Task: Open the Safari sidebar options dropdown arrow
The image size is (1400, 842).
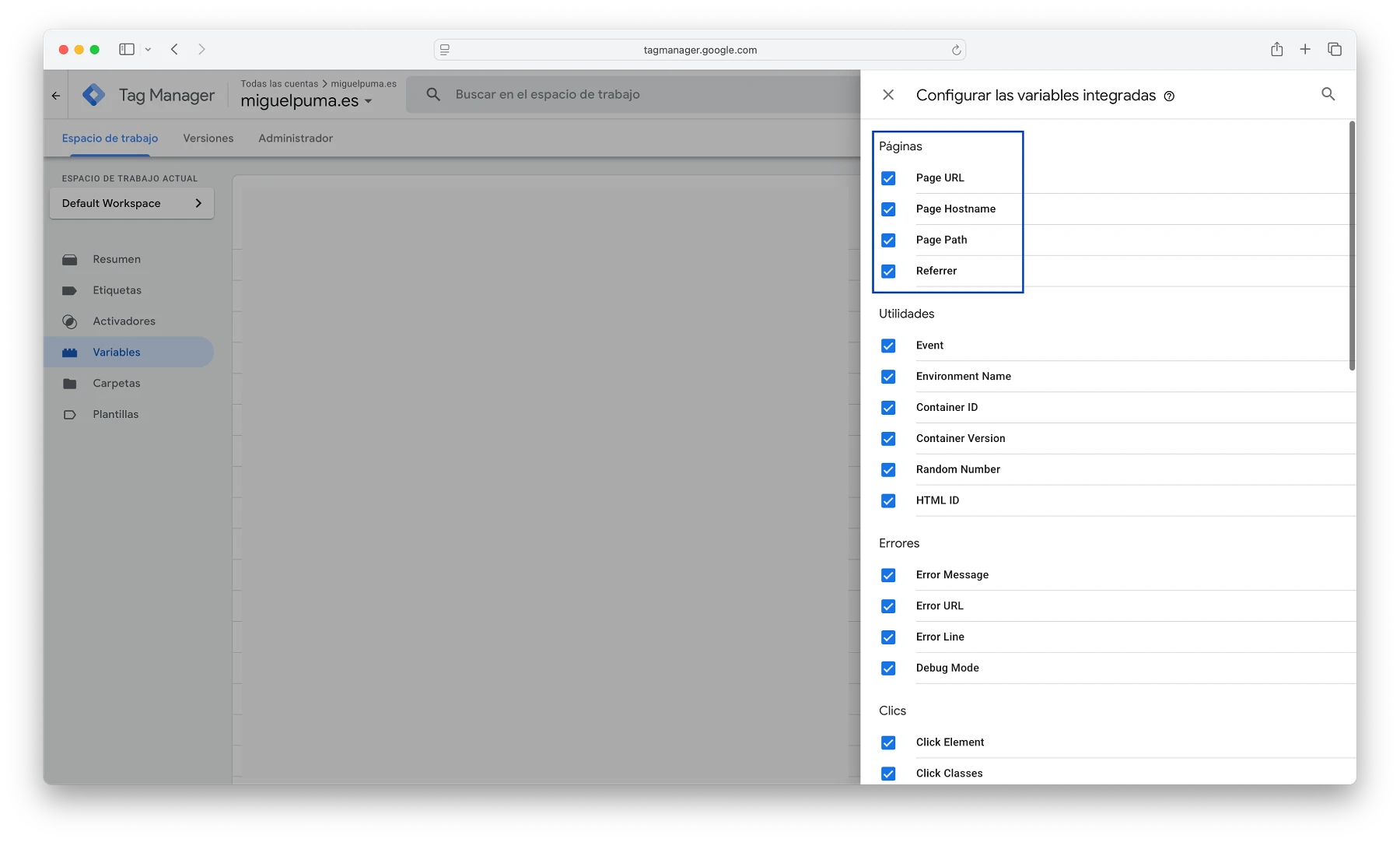Action: (148, 50)
